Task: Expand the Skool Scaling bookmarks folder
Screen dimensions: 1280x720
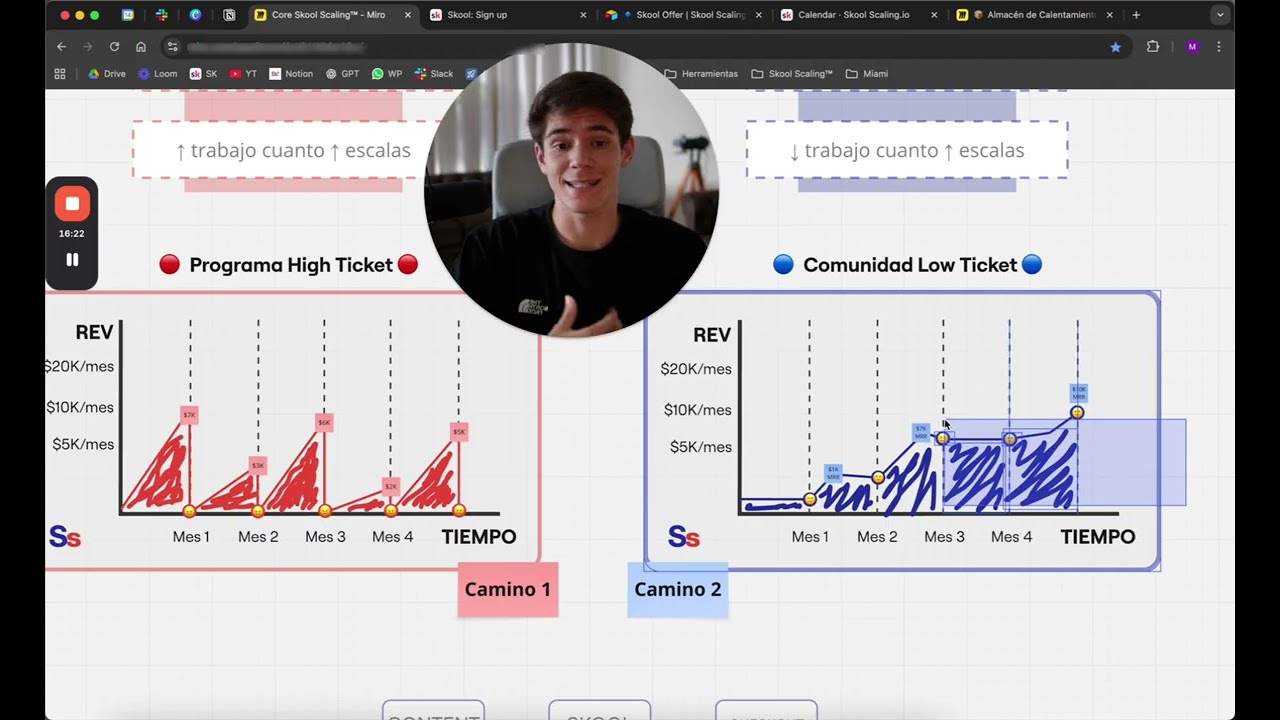Action: pyautogui.click(x=791, y=74)
